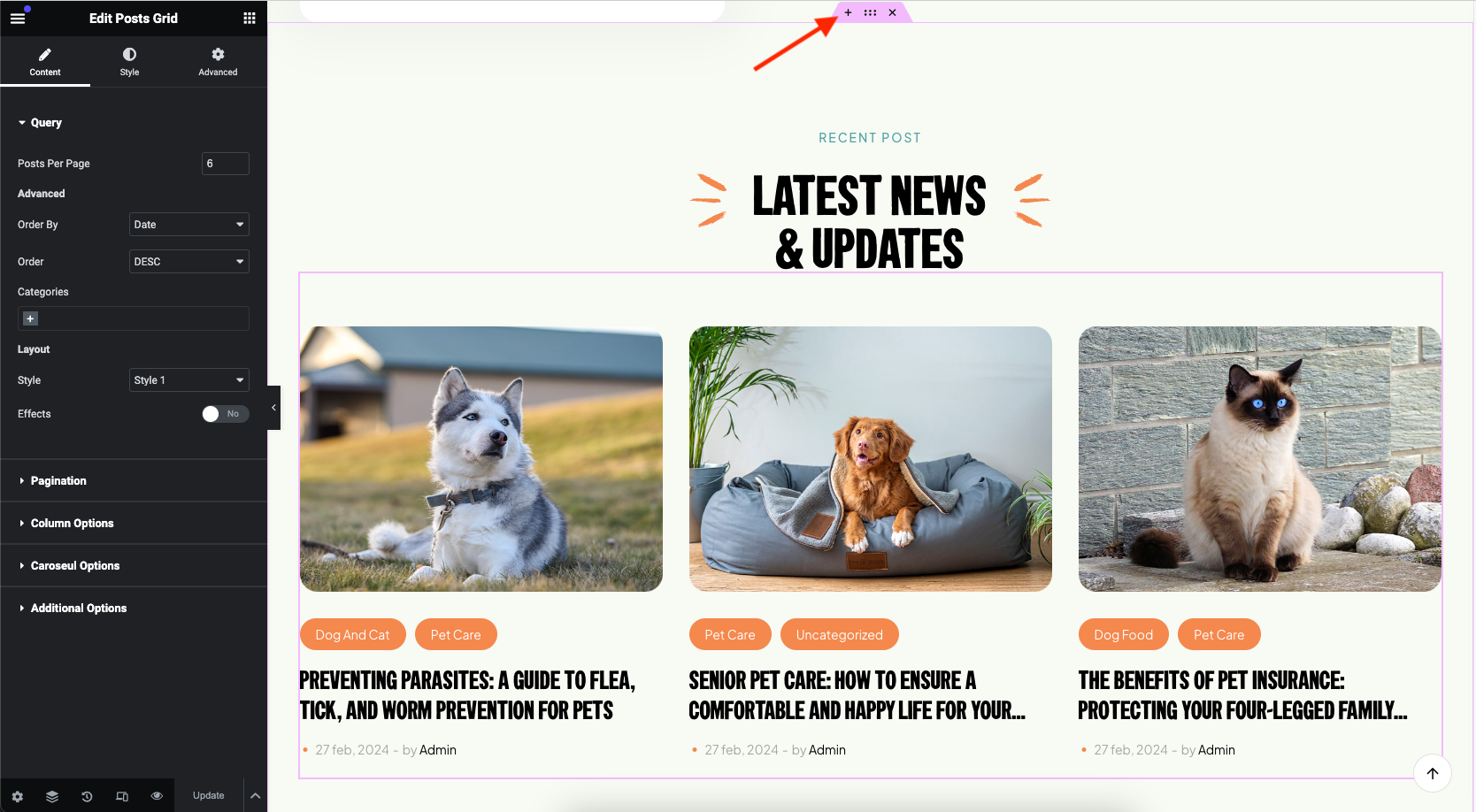The width and height of the screenshot is (1476, 812).
Task: Click the scroll-to-top arrow button
Action: point(1433,773)
